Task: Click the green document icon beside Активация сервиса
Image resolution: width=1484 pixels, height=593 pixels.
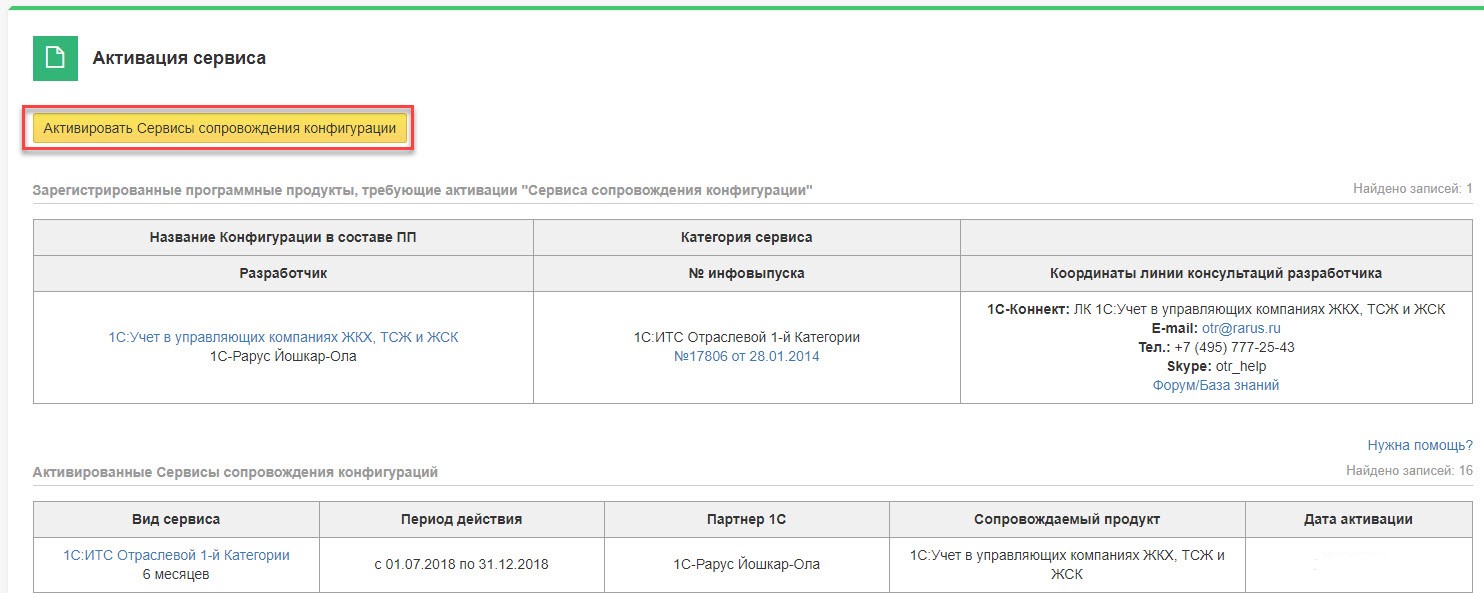Action: 55,58
